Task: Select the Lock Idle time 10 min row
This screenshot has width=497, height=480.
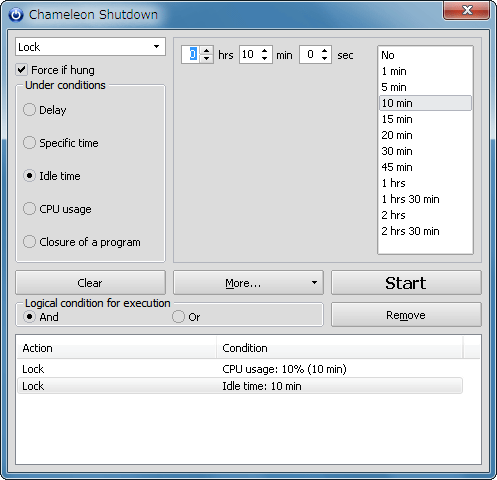Action: (x=240, y=386)
